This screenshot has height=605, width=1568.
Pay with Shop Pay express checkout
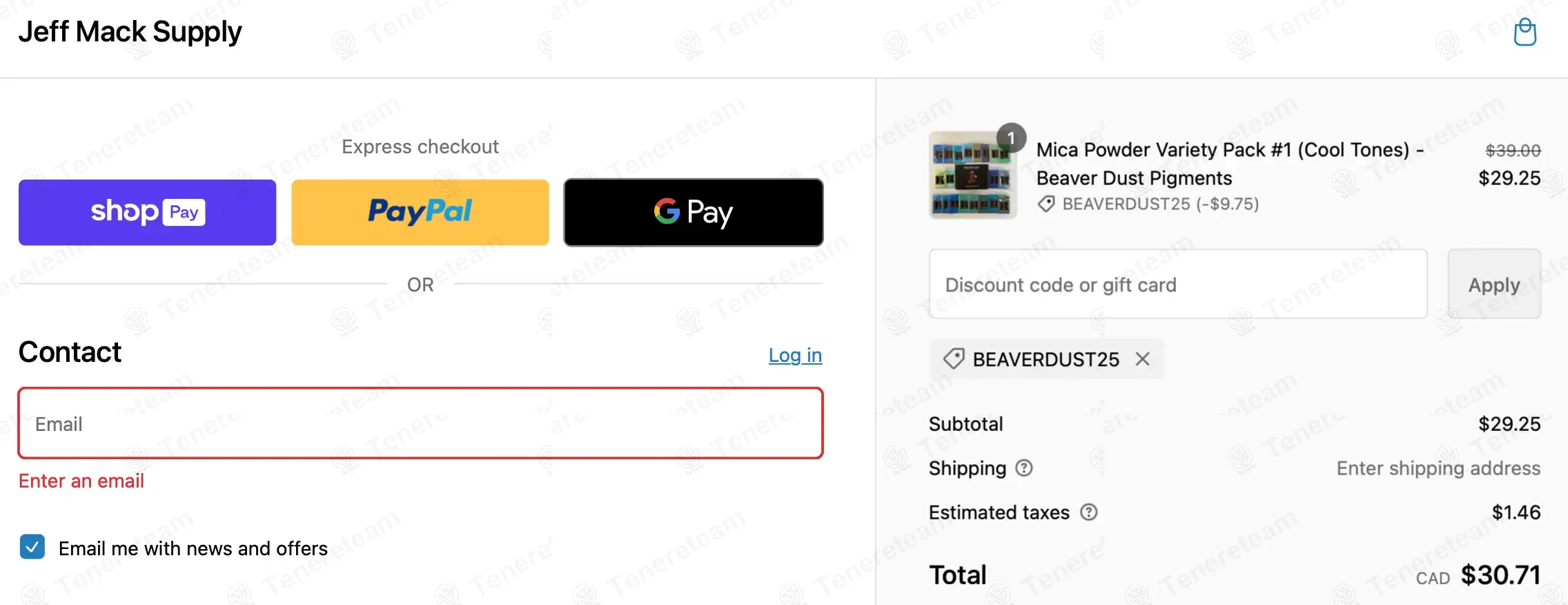coord(147,212)
